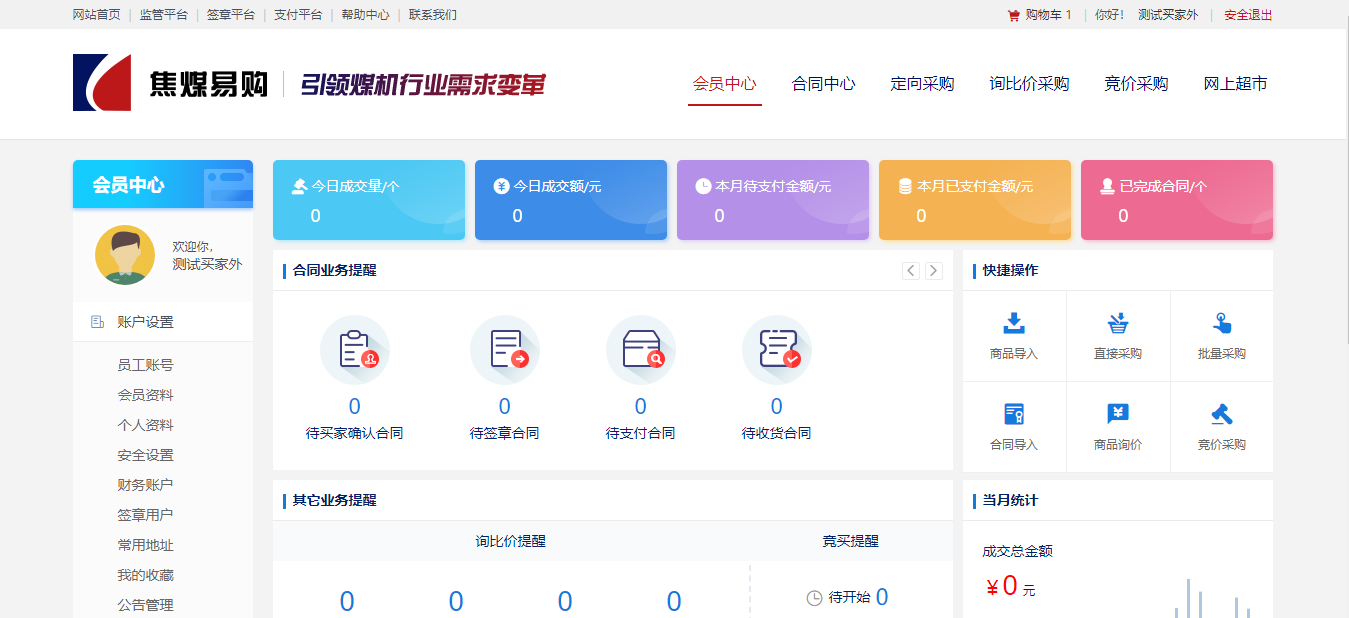Switch to 合同中心 navigation tab

(823, 84)
